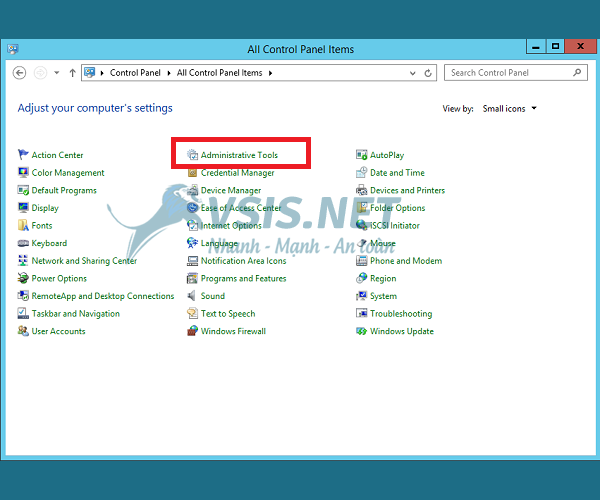600x500 pixels.
Task: Click the Programs and Features icon
Action: (192, 278)
